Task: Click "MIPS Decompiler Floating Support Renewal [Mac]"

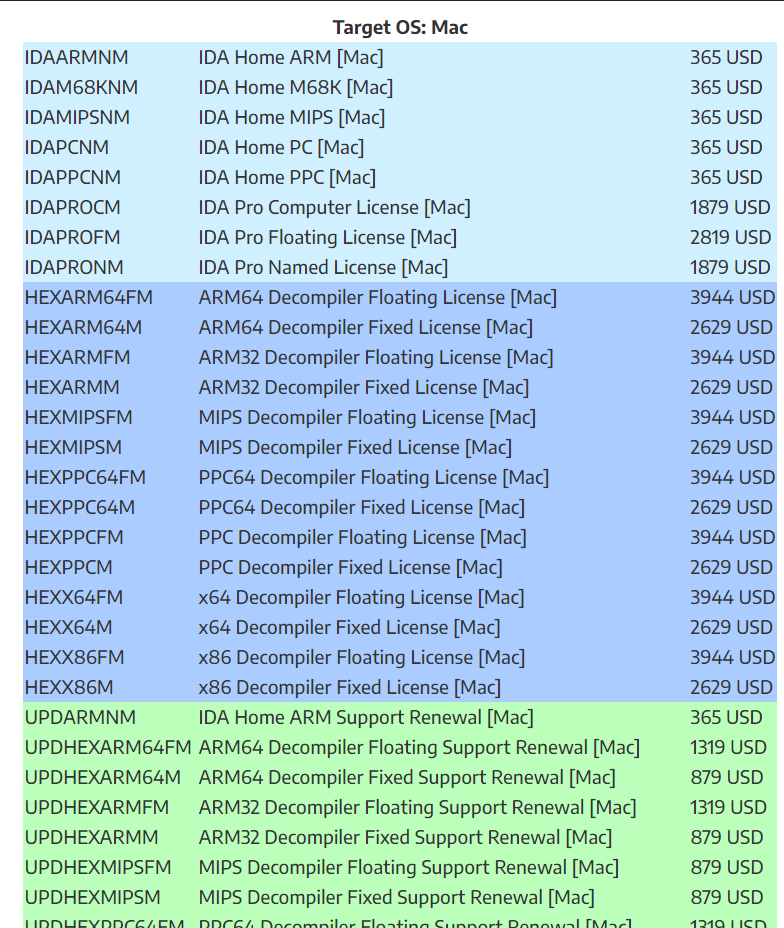Action: (x=409, y=867)
